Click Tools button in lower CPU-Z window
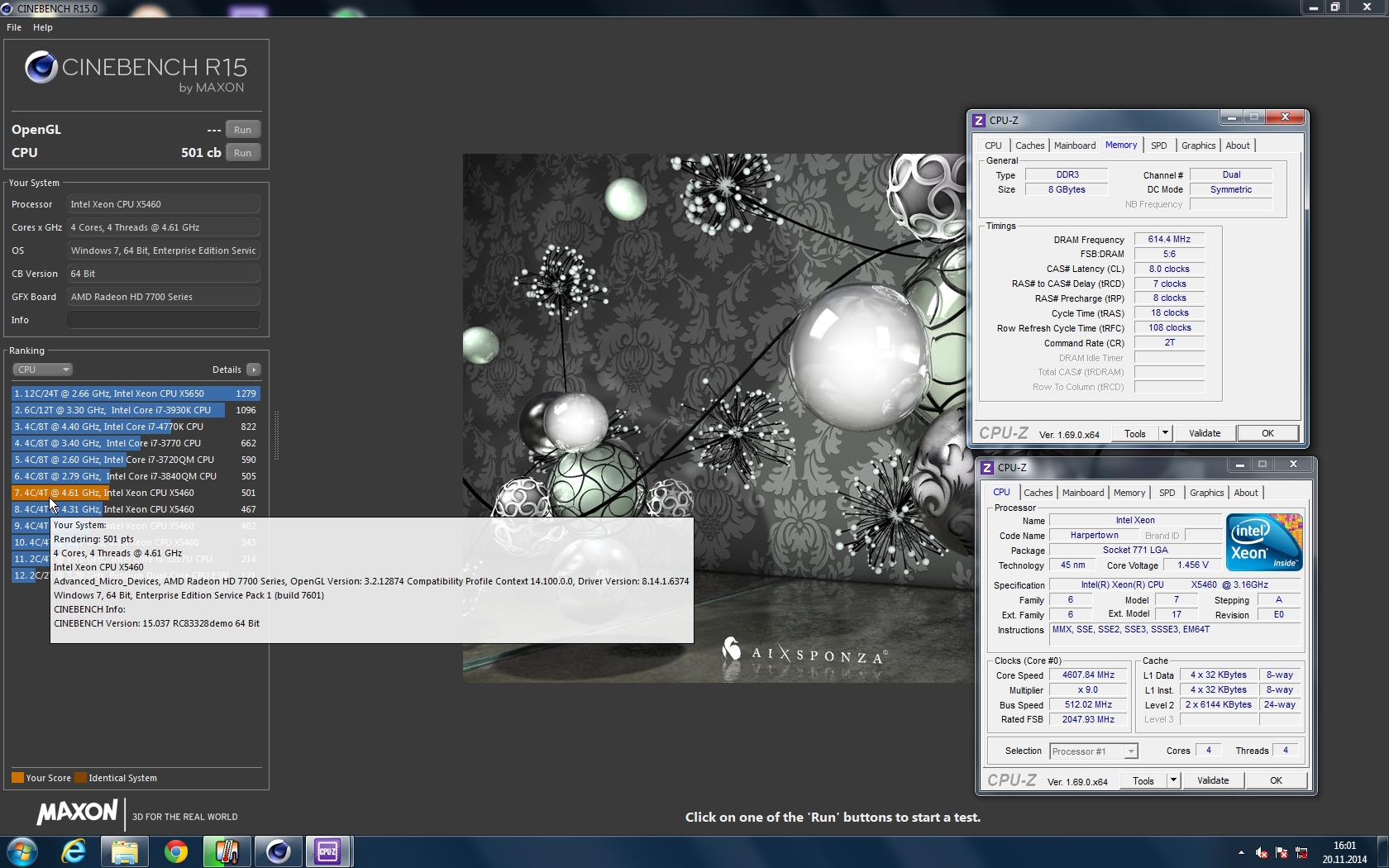 coord(1143,780)
